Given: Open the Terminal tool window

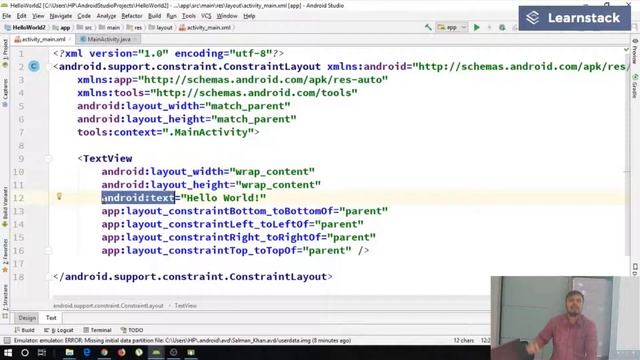Looking at the screenshot, I should (x=98, y=330).
